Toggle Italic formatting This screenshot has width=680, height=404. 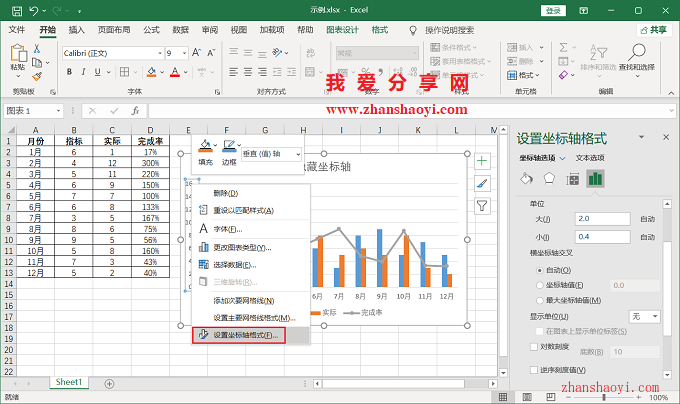pos(83,72)
